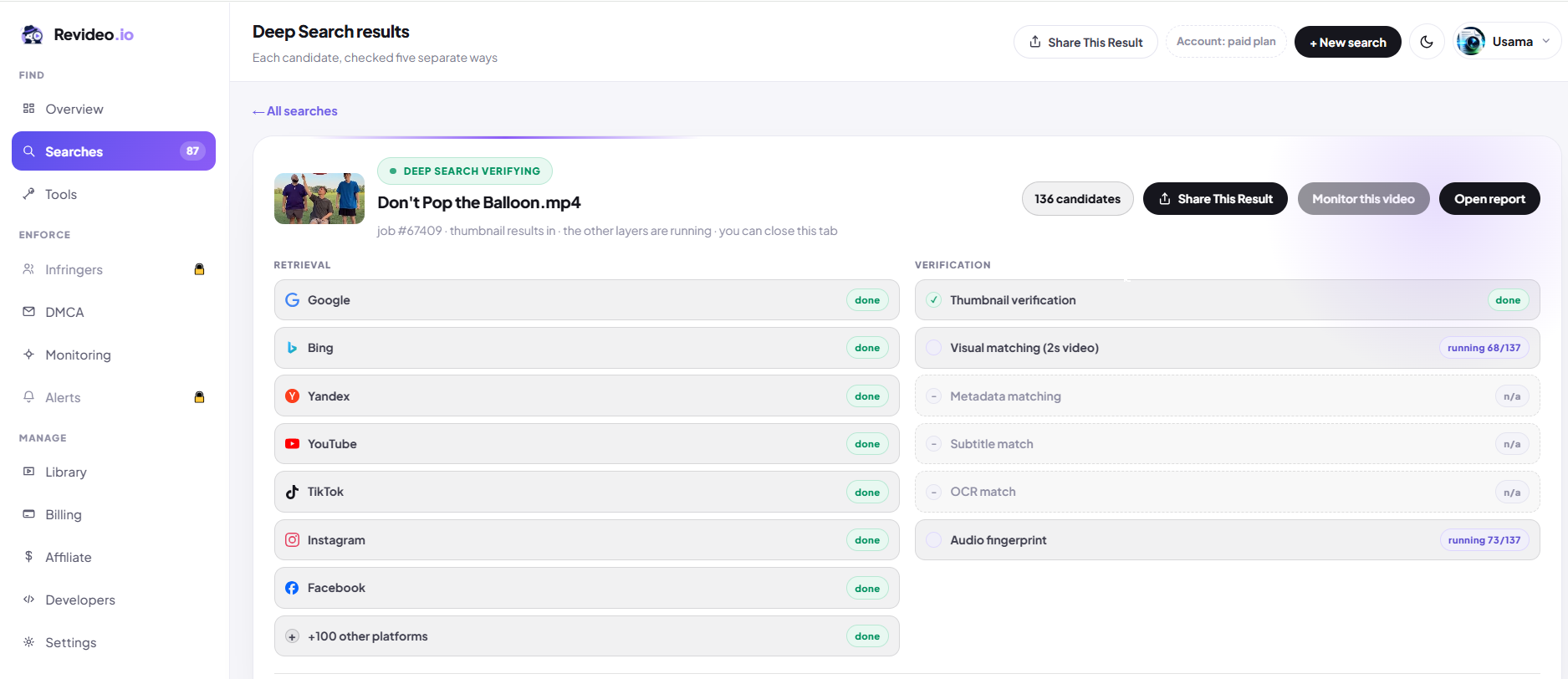Image resolution: width=1568 pixels, height=679 pixels.
Task: Click the Thumbnail verification check circle
Action: [934, 300]
